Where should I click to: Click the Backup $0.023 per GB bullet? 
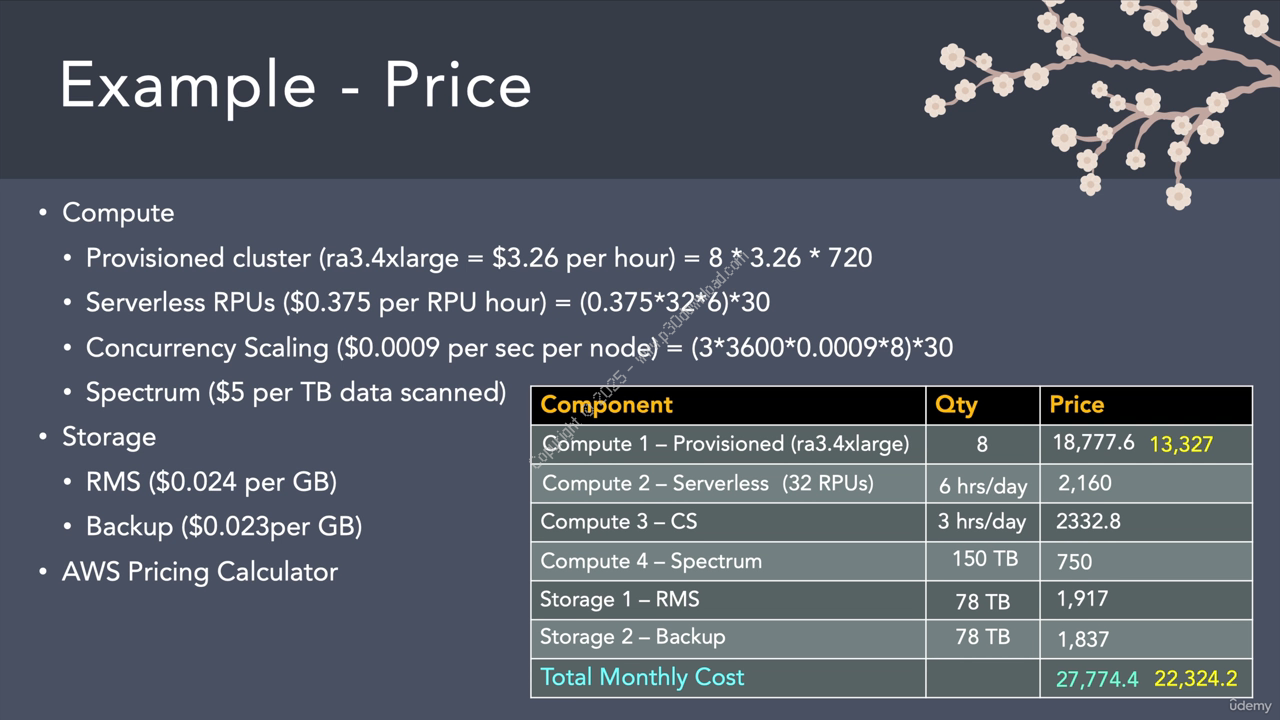click(224, 526)
